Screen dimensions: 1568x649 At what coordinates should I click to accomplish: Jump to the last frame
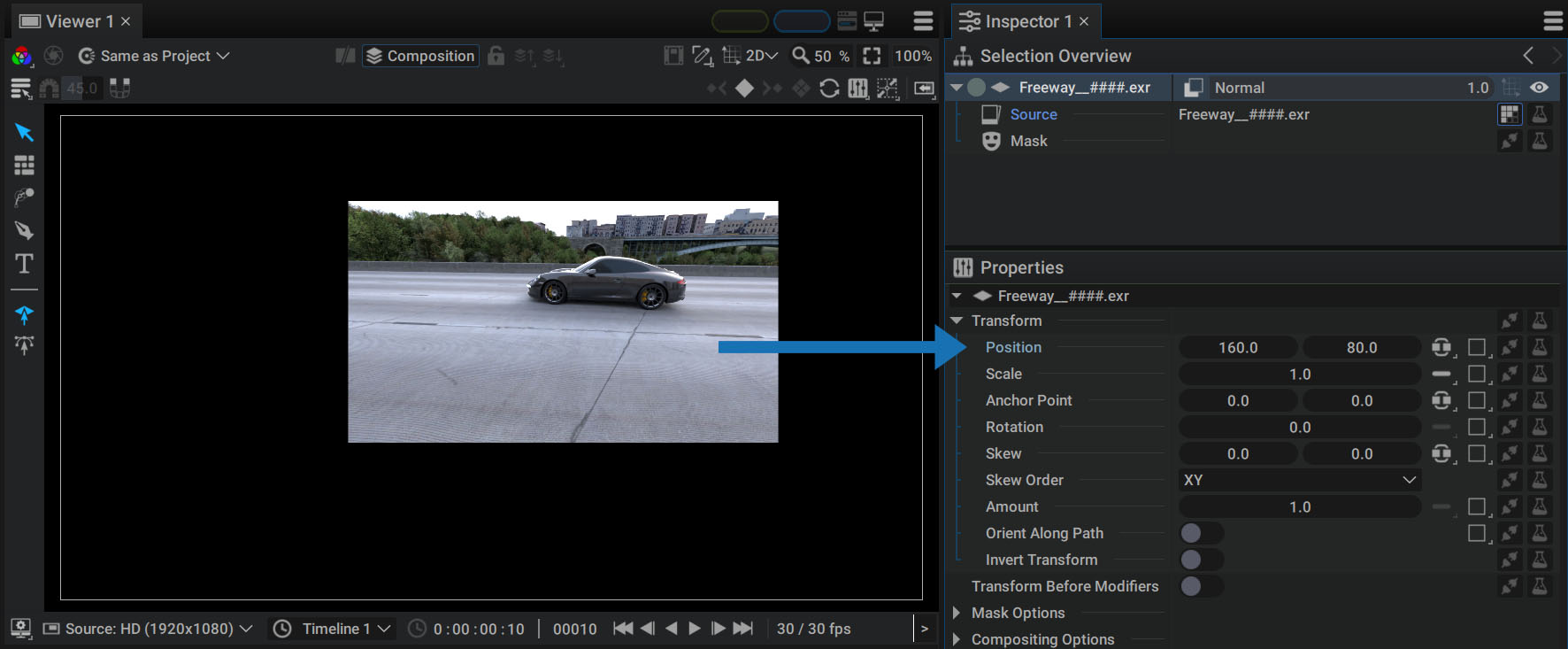(743, 629)
